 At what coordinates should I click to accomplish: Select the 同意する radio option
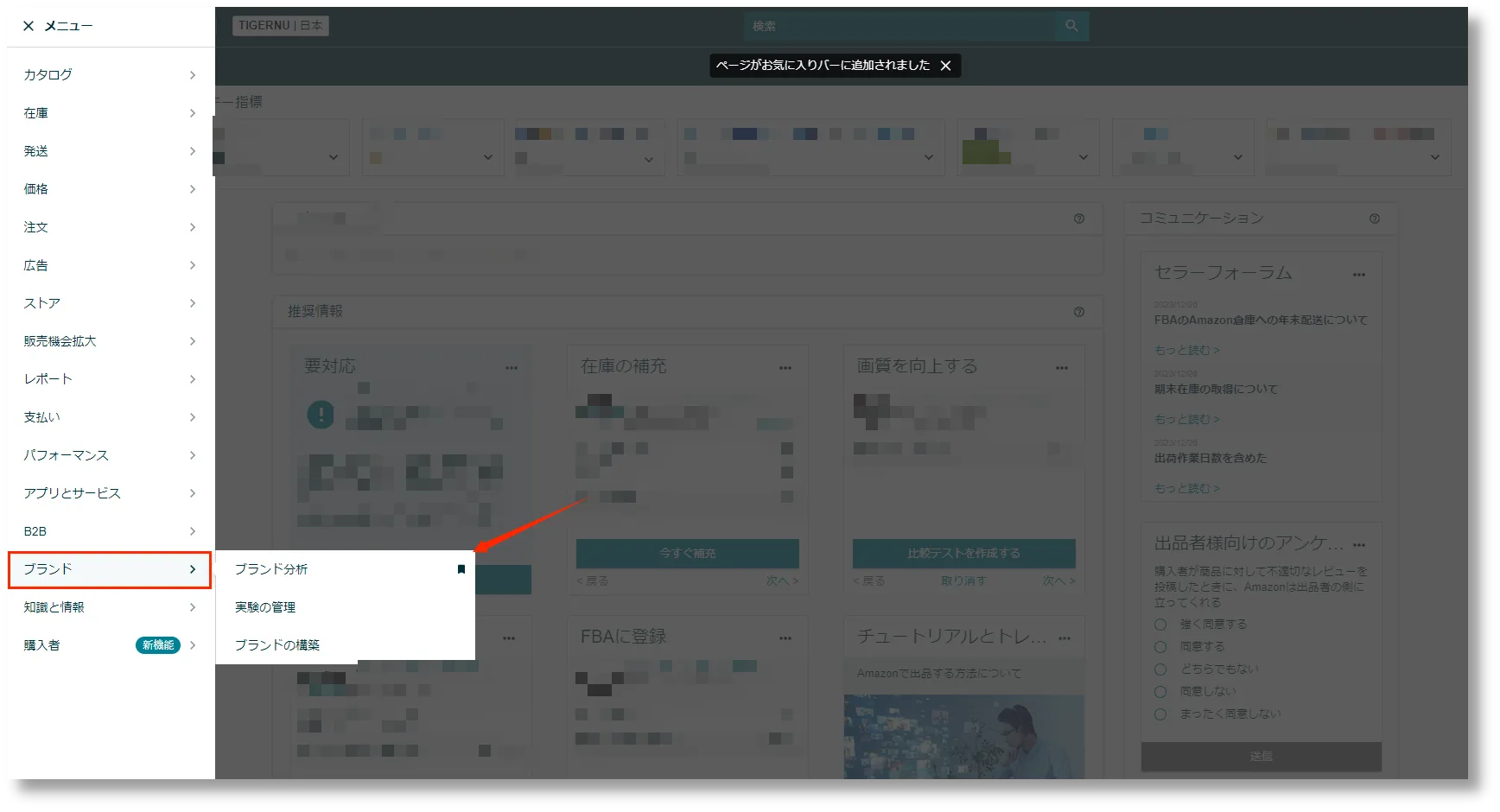1160,647
